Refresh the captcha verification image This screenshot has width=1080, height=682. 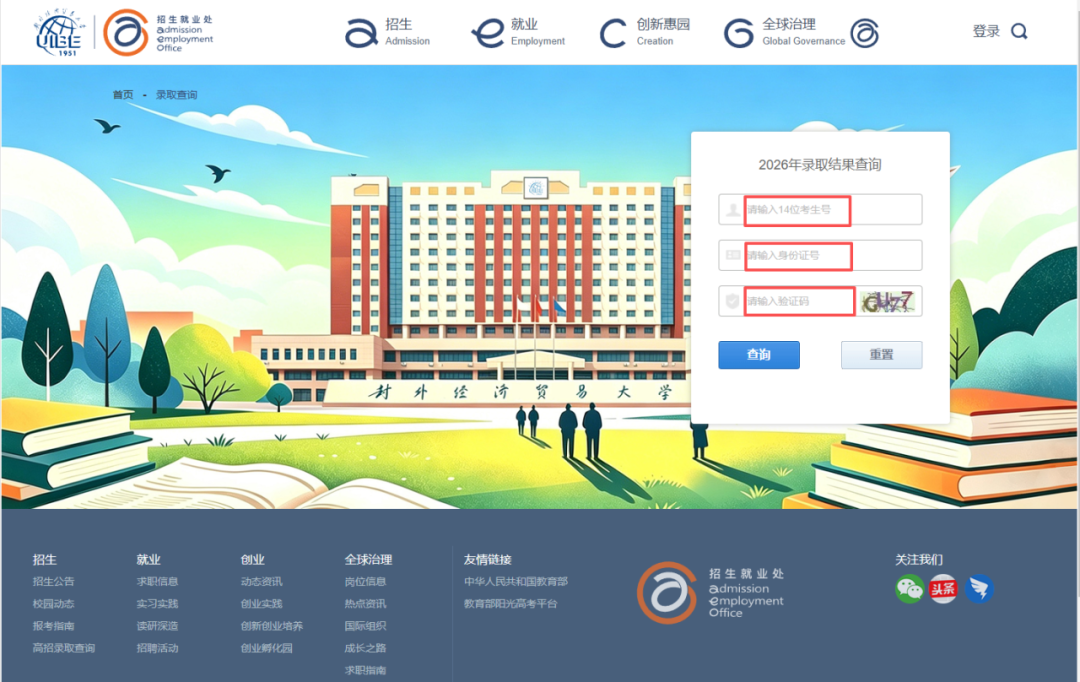(x=889, y=302)
